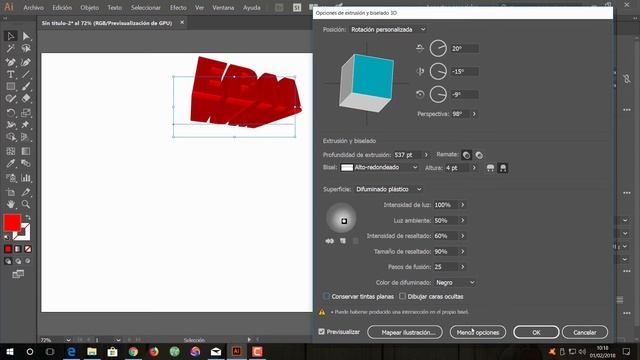The width and height of the screenshot is (640, 360).
Task: Click the blue cube rotation preview
Action: point(367,83)
